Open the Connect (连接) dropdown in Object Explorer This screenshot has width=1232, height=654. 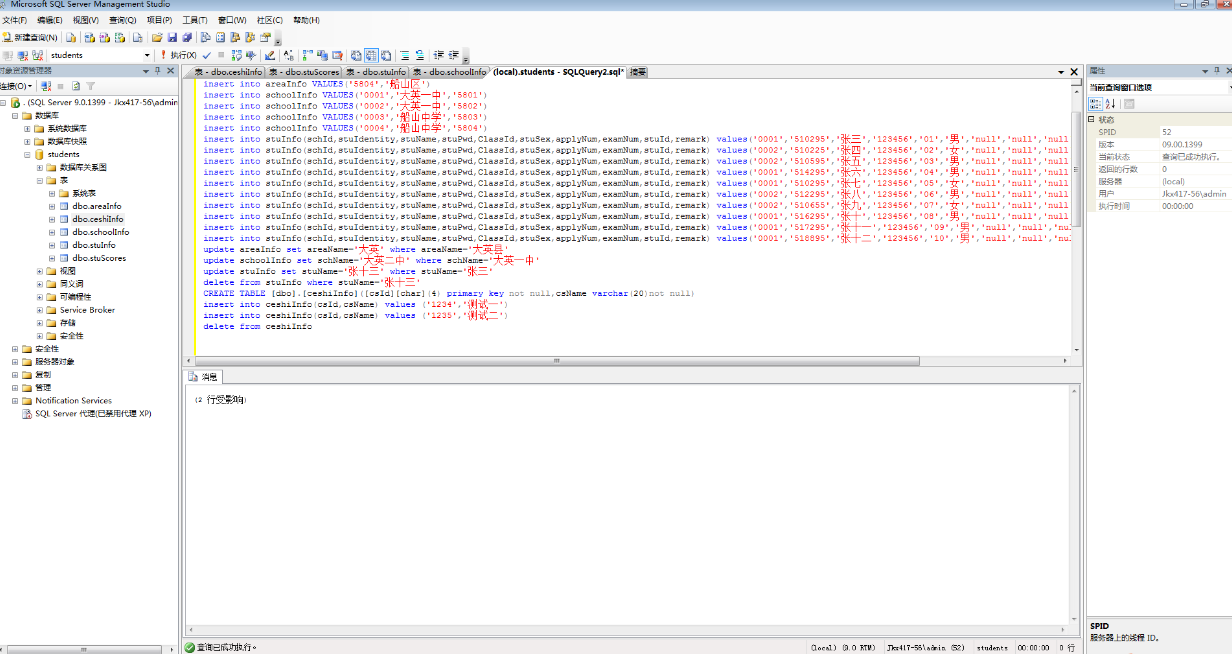[18, 86]
